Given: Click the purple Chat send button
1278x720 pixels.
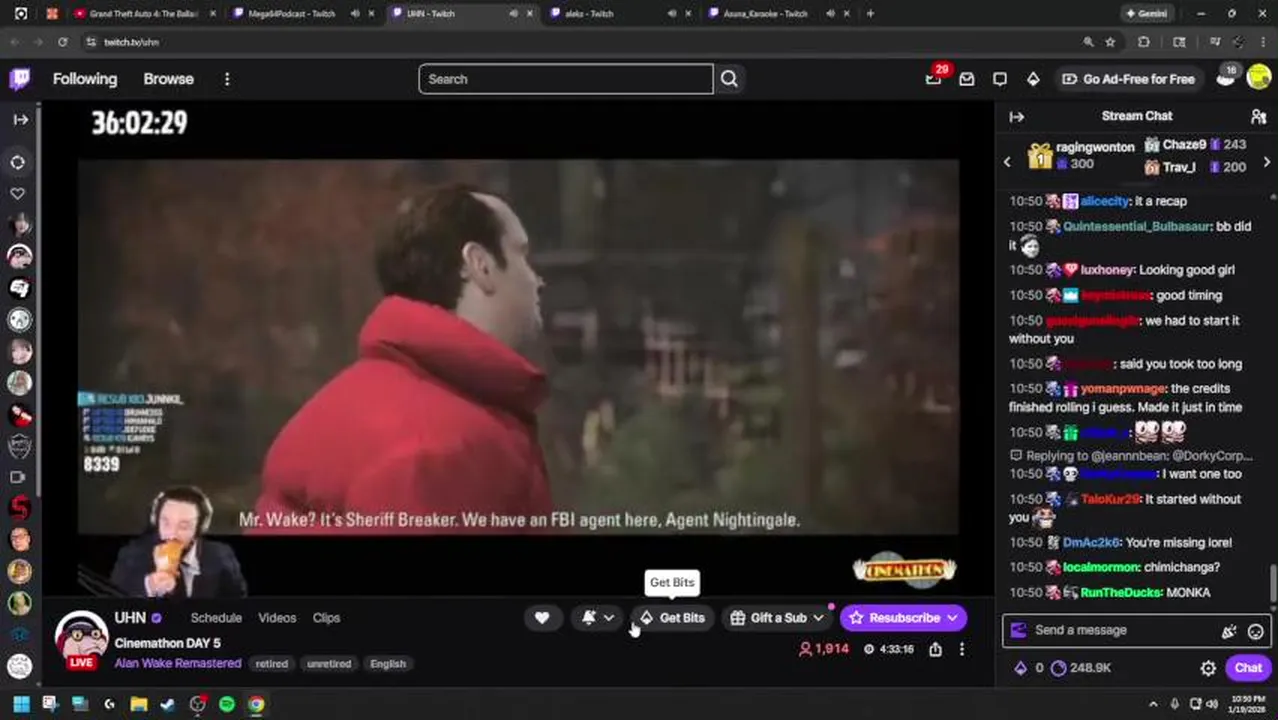Looking at the screenshot, I should (1248, 668).
